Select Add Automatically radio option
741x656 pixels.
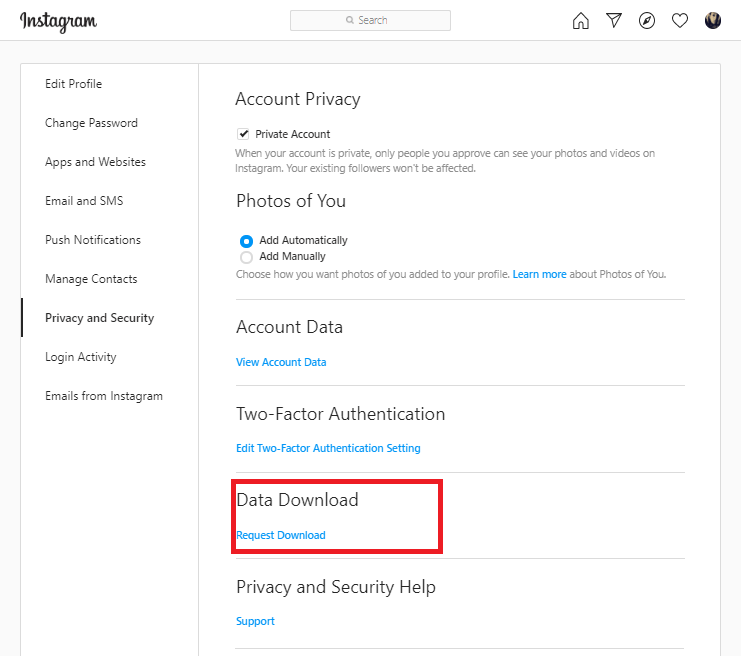[x=246, y=241]
